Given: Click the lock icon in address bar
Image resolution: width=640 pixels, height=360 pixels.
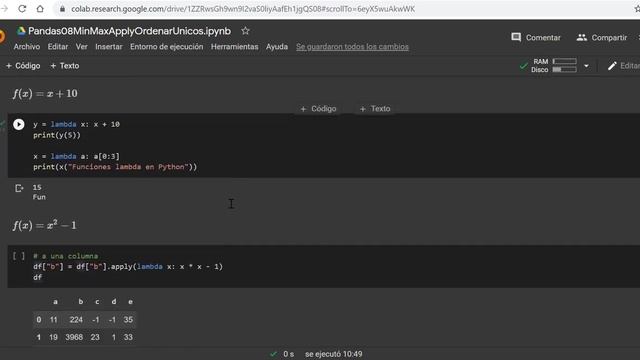Looking at the screenshot, I should [62, 9].
